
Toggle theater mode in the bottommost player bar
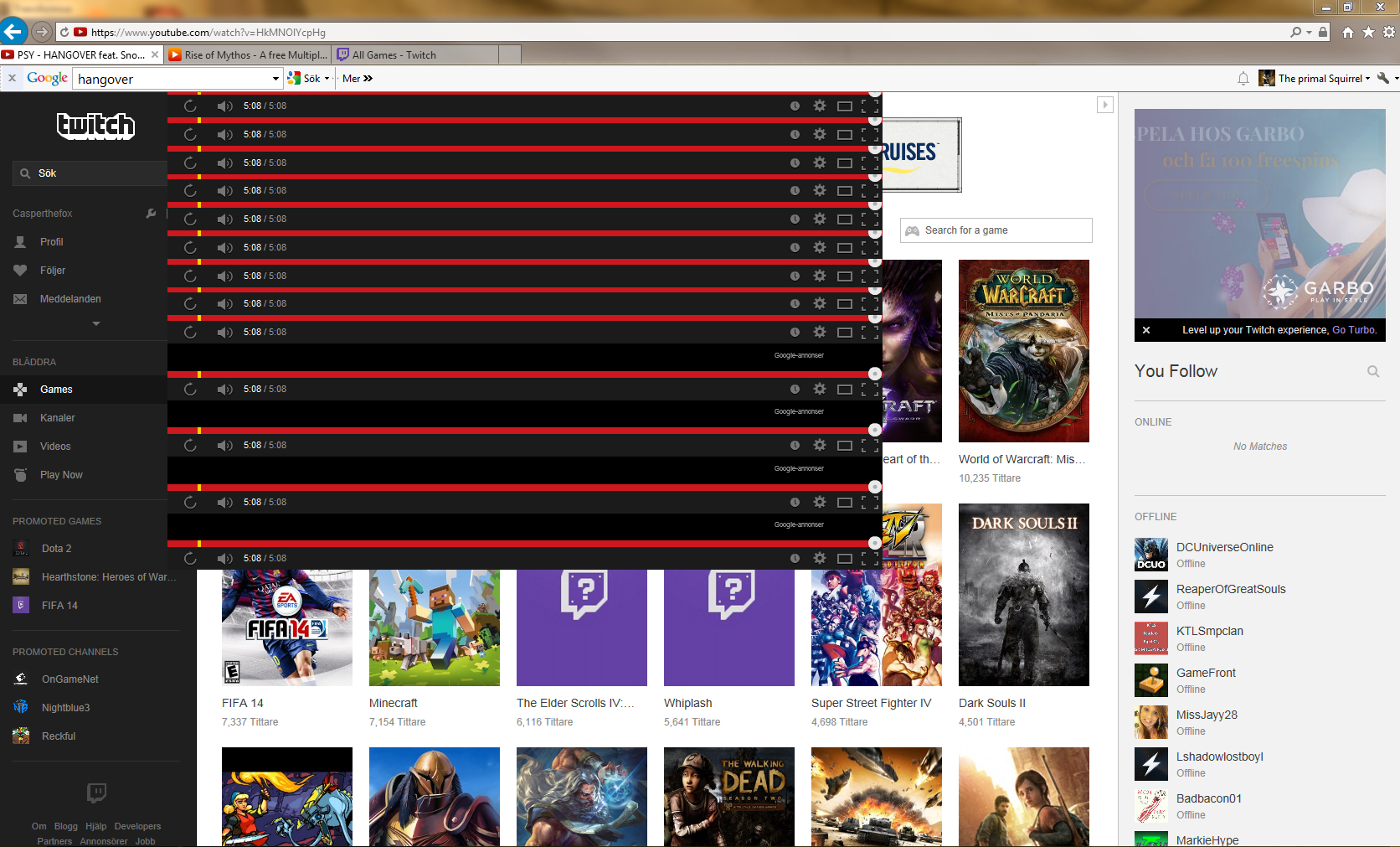click(845, 558)
